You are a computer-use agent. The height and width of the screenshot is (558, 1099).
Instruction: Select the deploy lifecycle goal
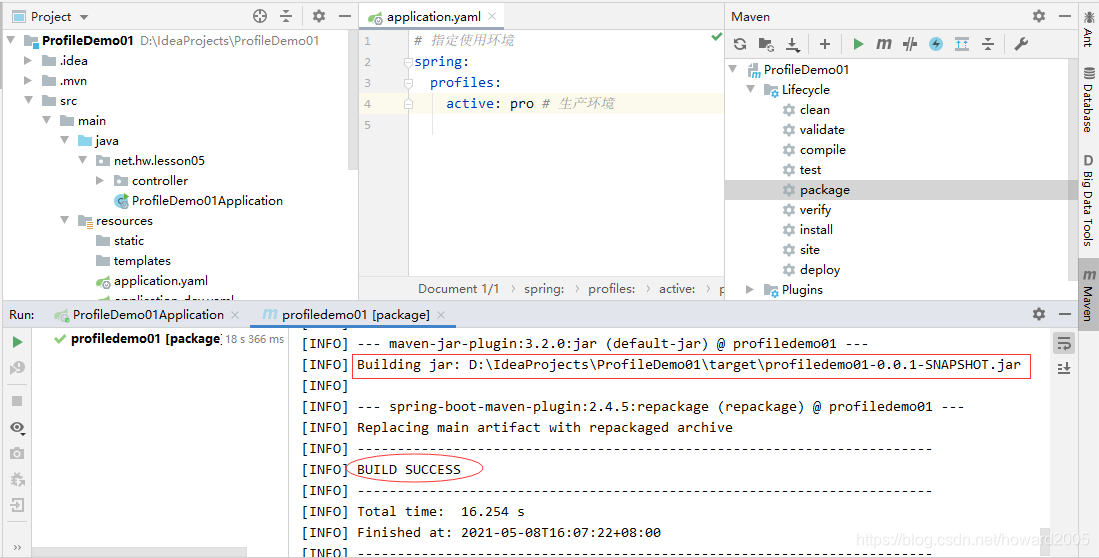click(x=819, y=270)
